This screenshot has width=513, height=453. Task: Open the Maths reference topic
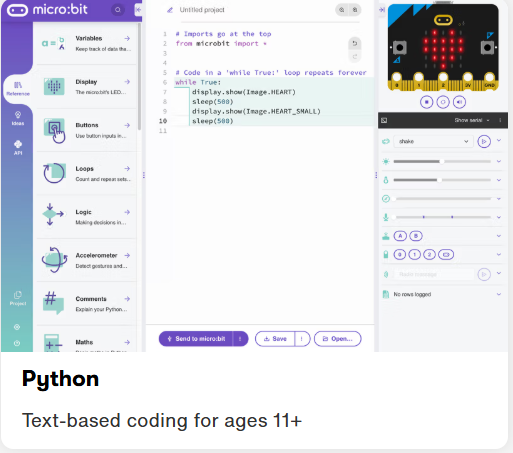click(87, 340)
